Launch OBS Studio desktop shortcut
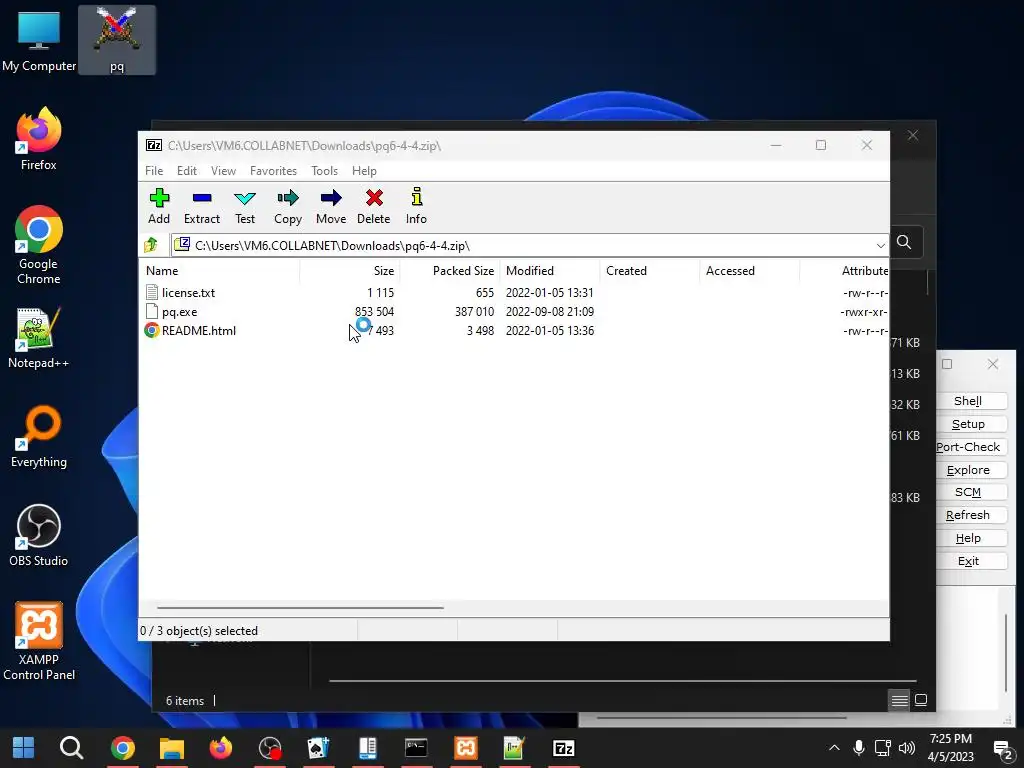Viewport: 1024px width, 768px height. click(39, 536)
